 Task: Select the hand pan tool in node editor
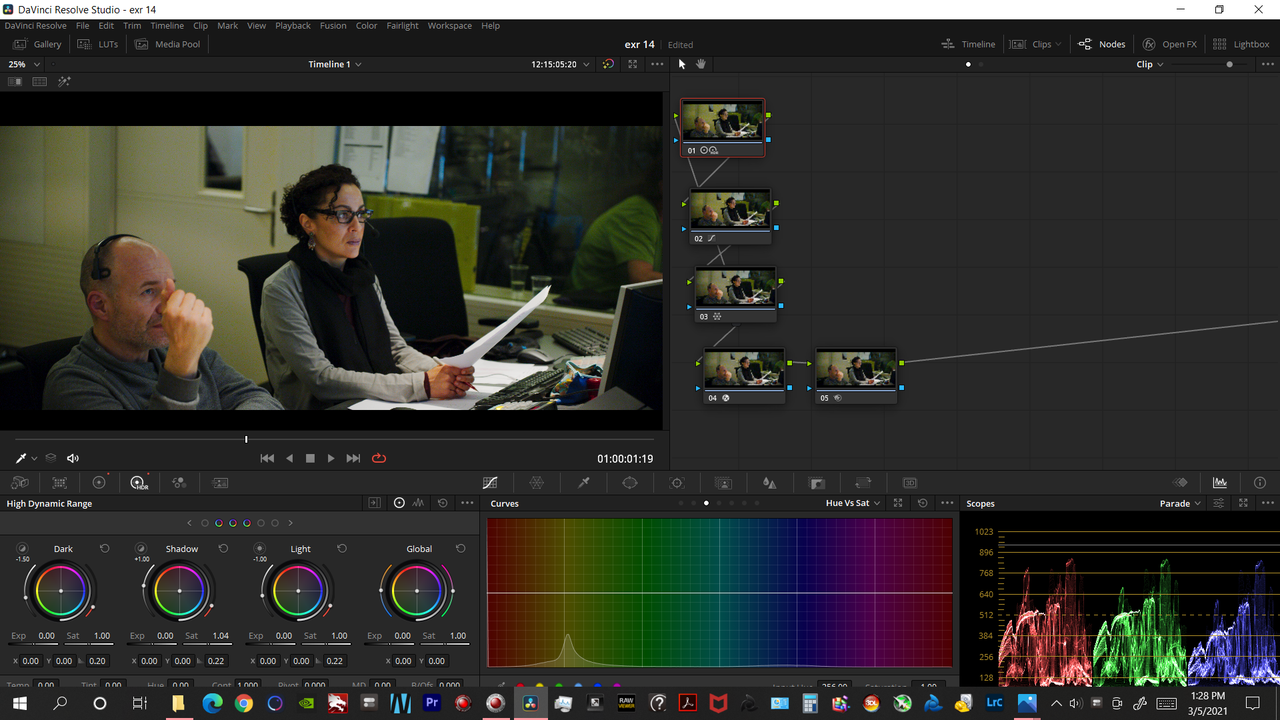tap(701, 64)
